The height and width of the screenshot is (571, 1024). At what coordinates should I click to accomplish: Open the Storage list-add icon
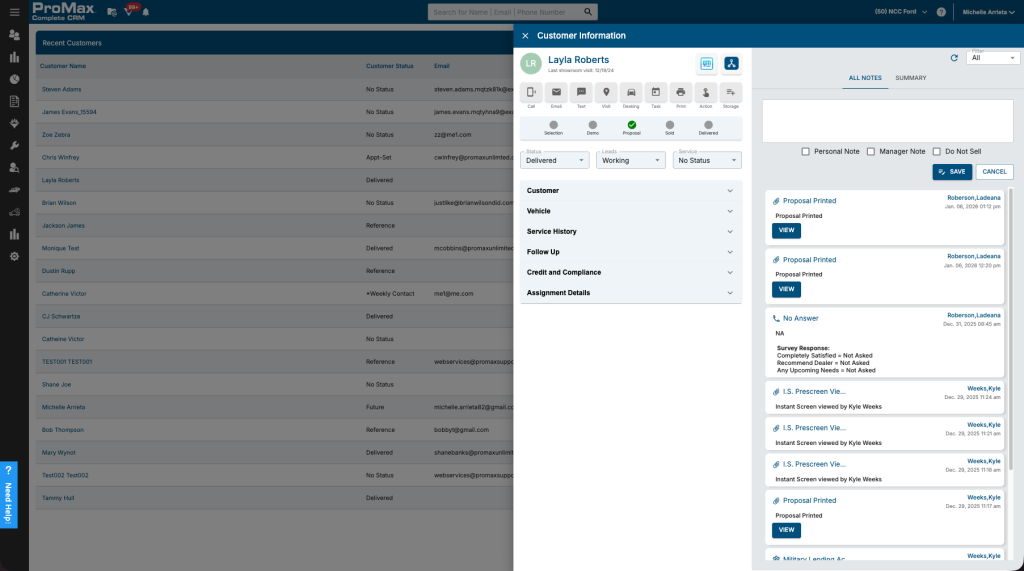coord(731,92)
